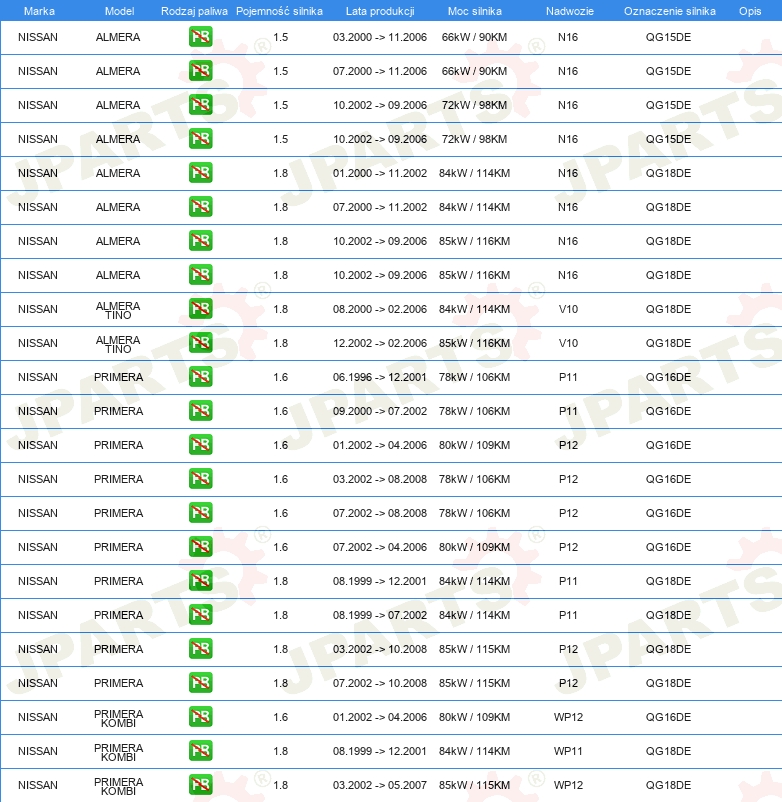Select the date '07.2002 -> 08.2008'
This screenshot has width=782, height=802.
tap(380, 513)
